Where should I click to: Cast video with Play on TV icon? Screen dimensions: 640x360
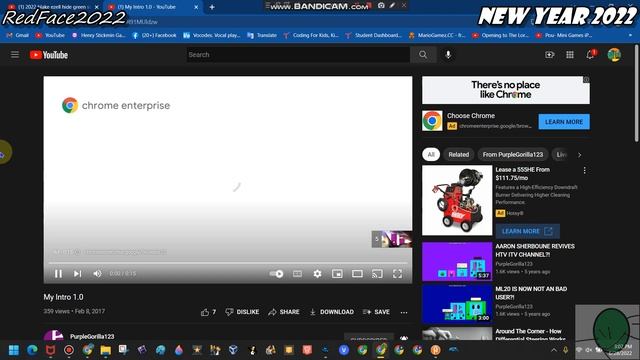click(377, 273)
